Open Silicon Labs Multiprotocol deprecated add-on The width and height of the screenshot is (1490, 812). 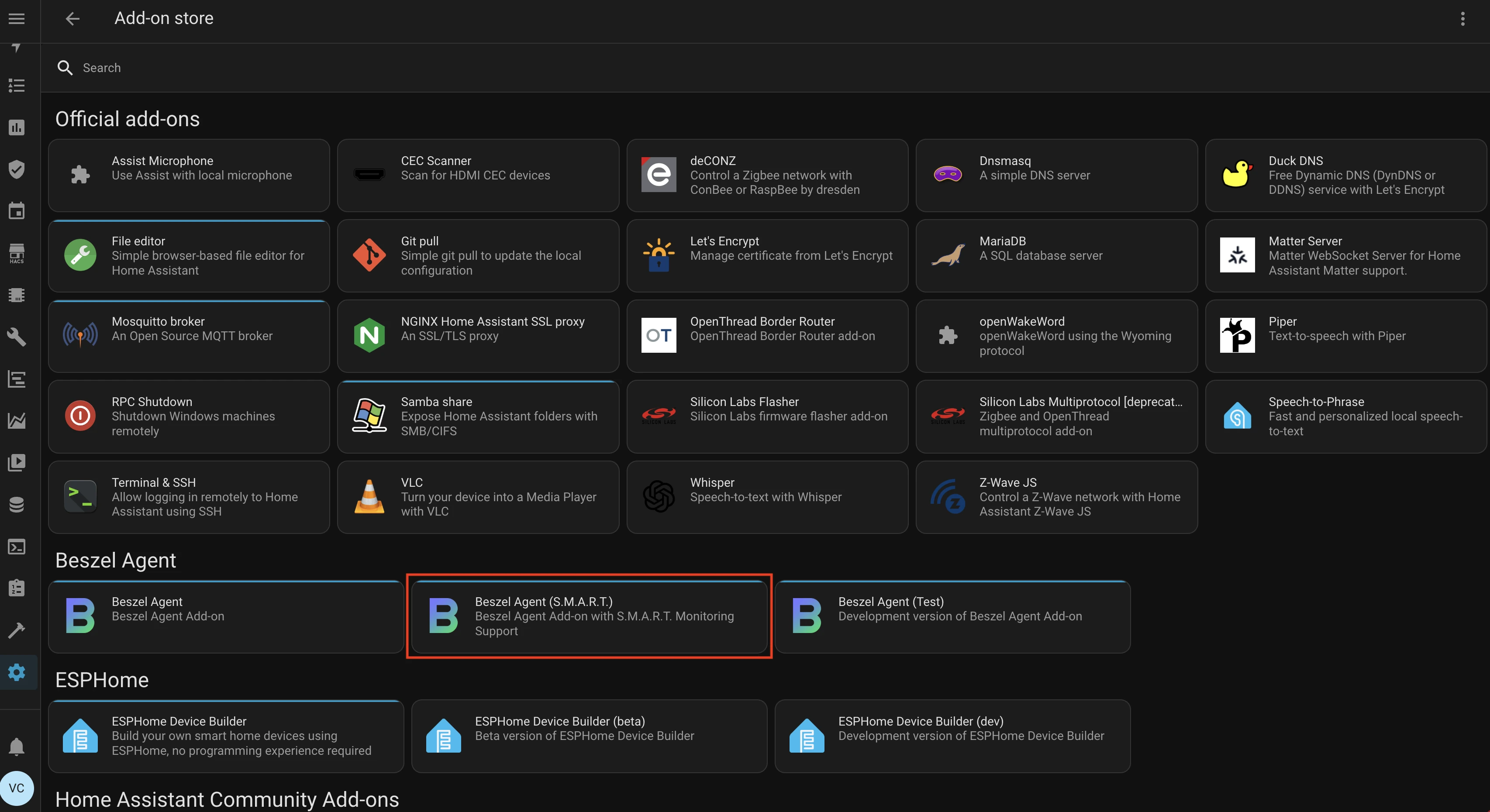point(1056,416)
